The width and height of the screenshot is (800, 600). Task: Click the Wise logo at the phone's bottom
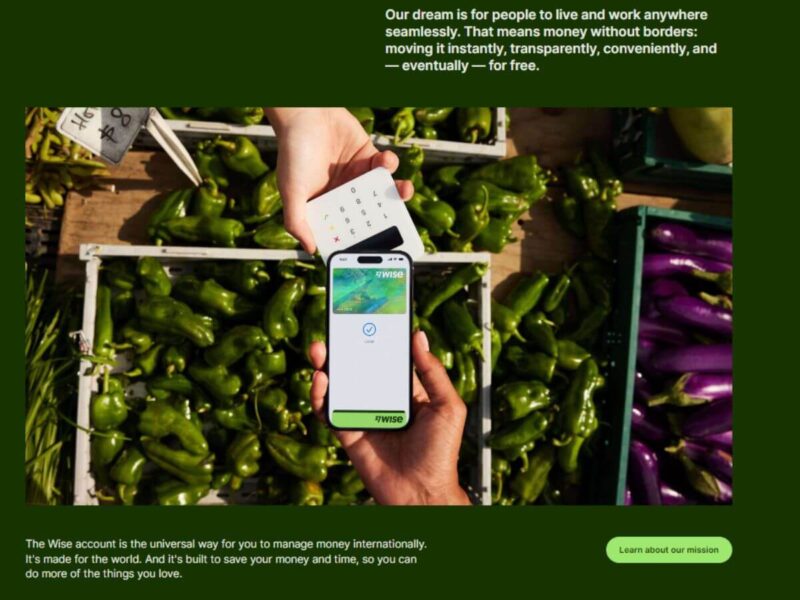click(x=389, y=419)
